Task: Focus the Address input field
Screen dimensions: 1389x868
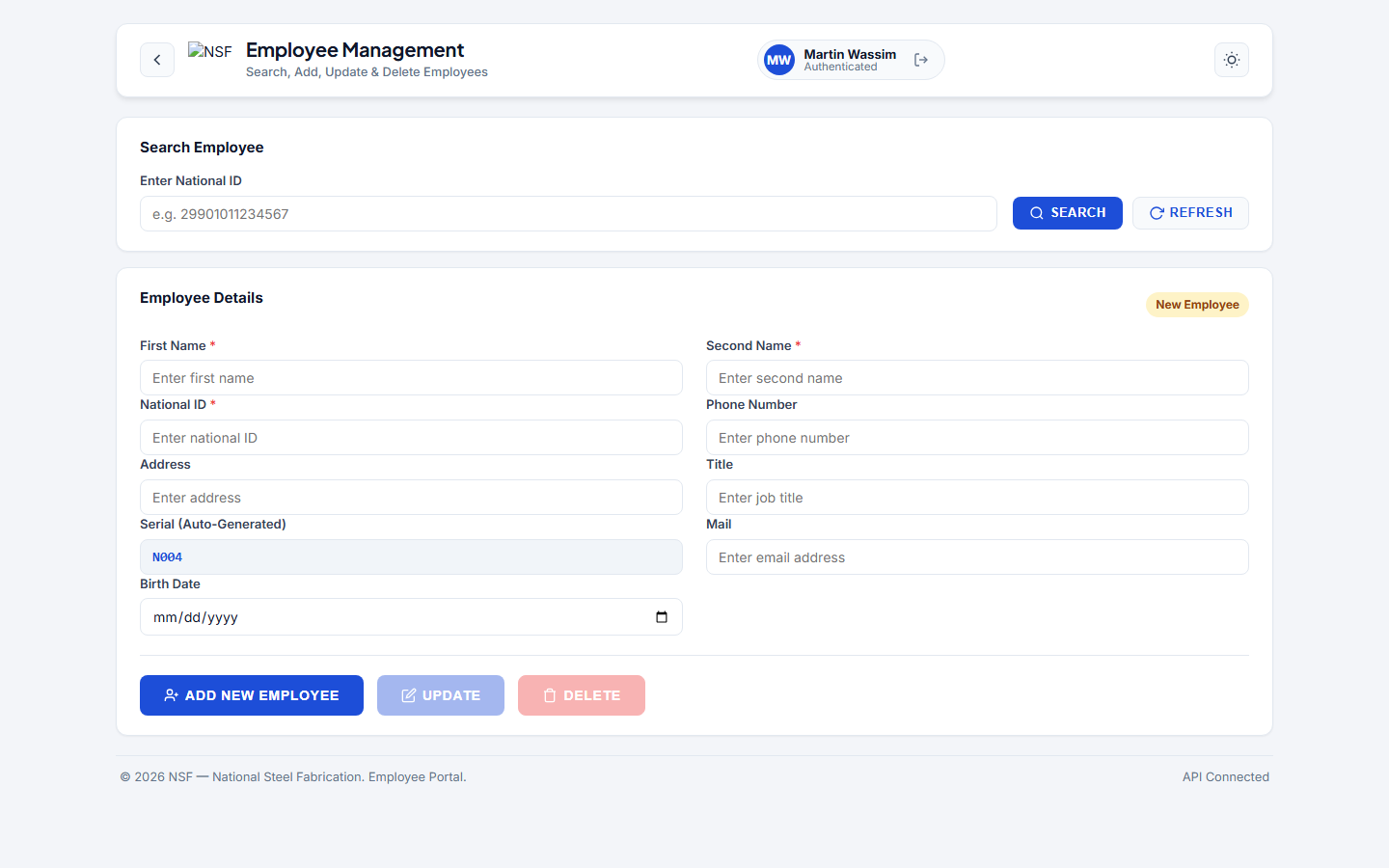Action: tap(411, 498)
